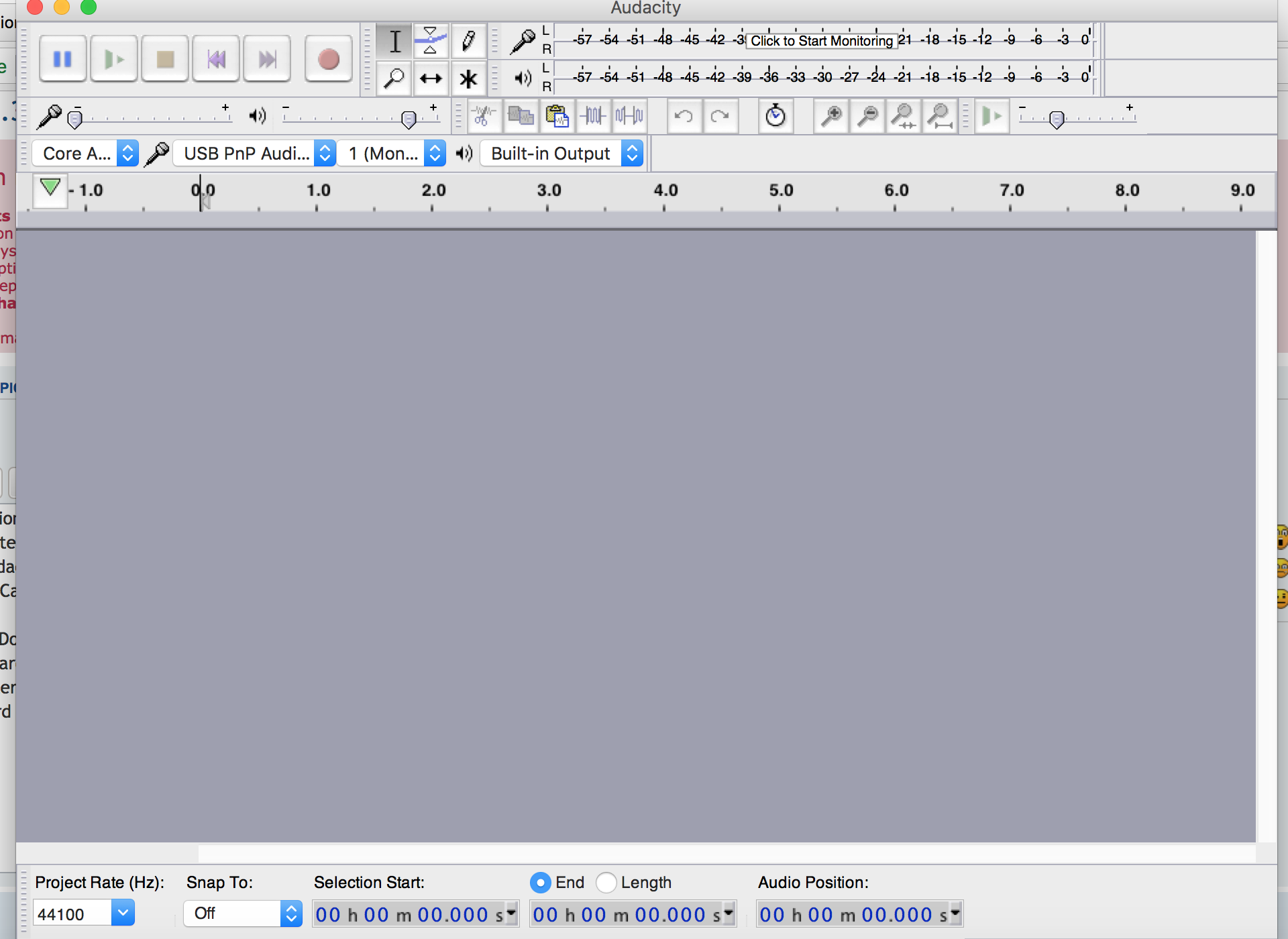Open End time format menu arrow
This screenshot has height=939, width=1288.
(x=729, y=912)
